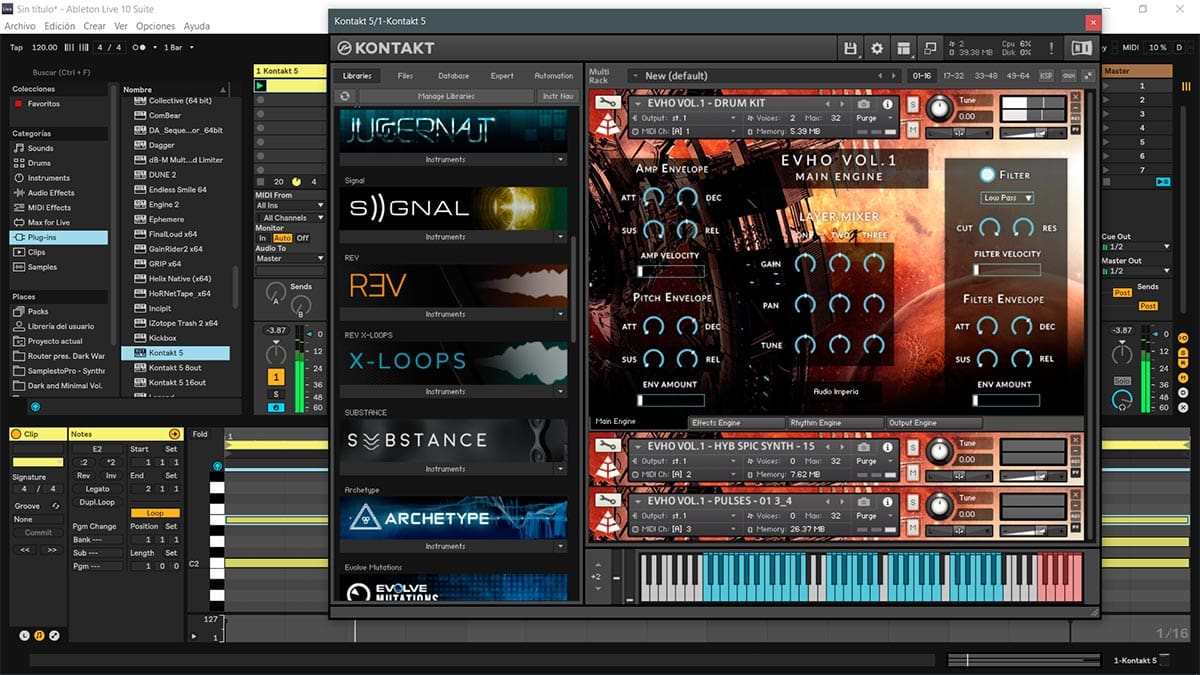Screen dimensions: 1200x675
Task: Click Manage Libraries button
Action: tap(446, 96)
